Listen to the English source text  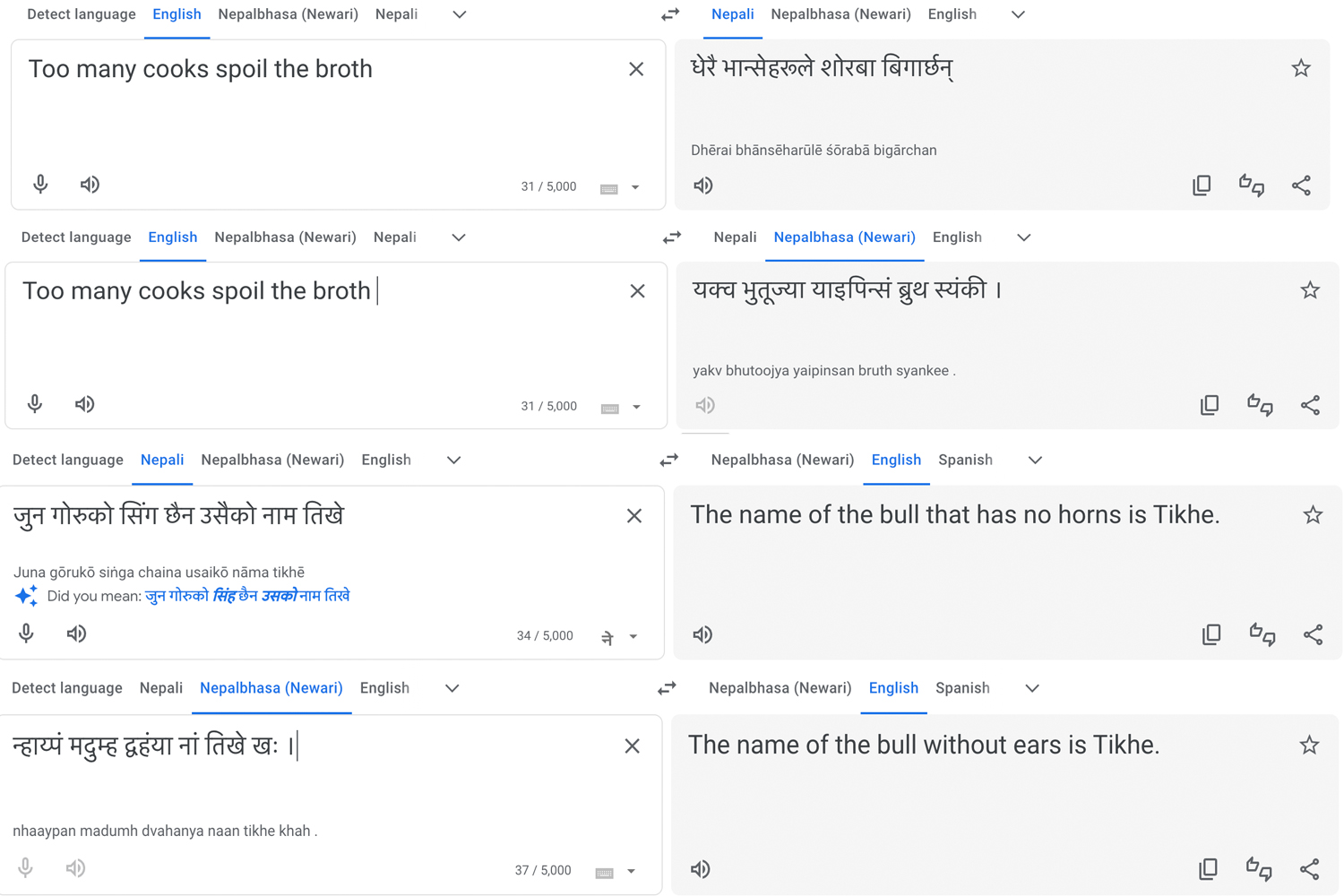90,184
